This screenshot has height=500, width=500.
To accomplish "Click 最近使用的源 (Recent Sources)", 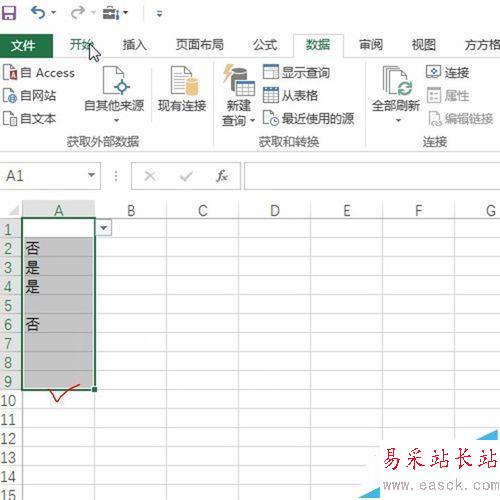I will (308, 119).
